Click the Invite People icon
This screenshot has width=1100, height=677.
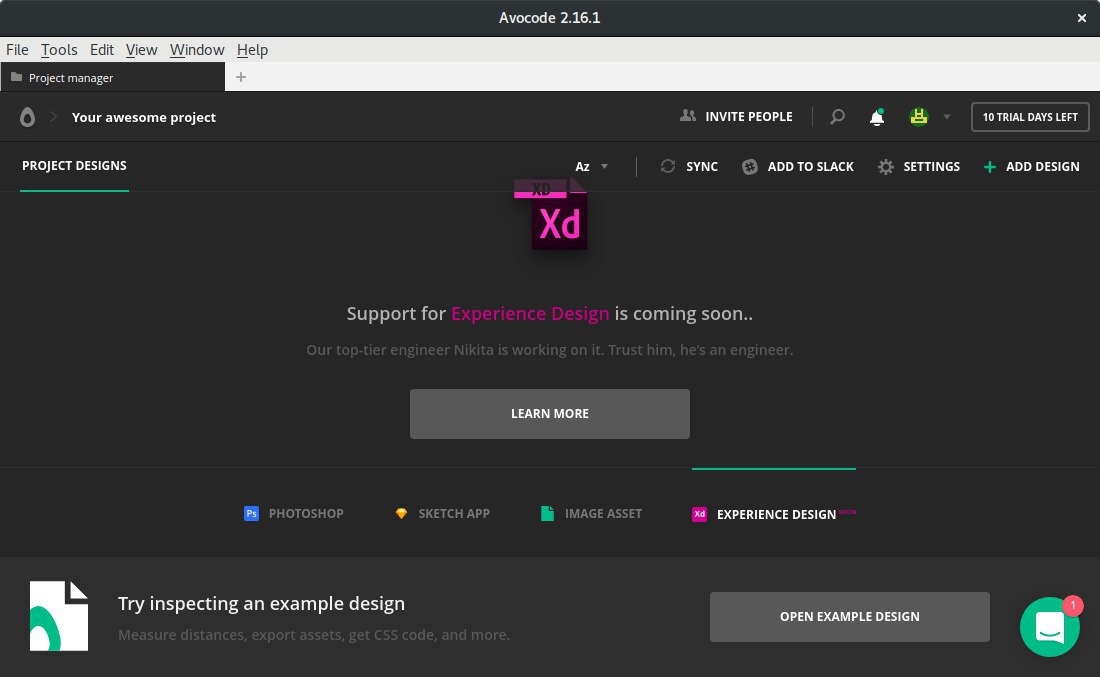point(688,116)
